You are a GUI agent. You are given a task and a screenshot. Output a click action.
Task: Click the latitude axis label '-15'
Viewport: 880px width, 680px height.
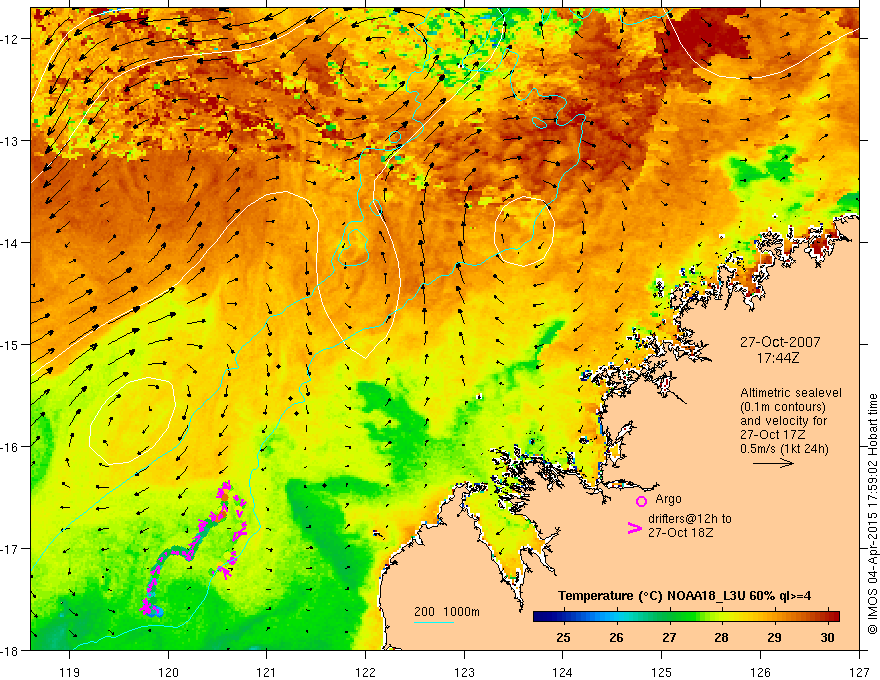[10, 344]
